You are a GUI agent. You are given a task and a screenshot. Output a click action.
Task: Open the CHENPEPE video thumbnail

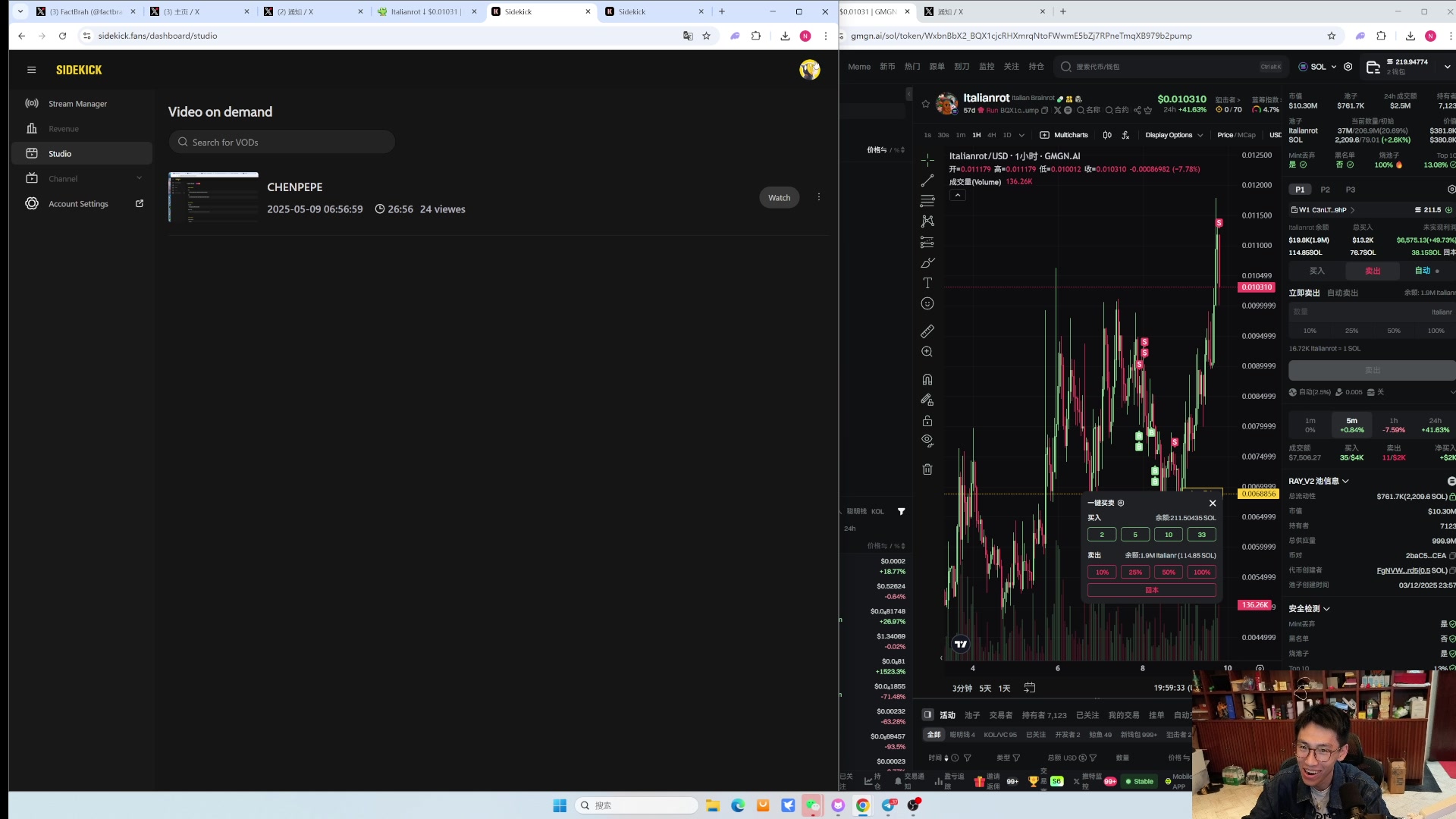click(x=213, y=197)
